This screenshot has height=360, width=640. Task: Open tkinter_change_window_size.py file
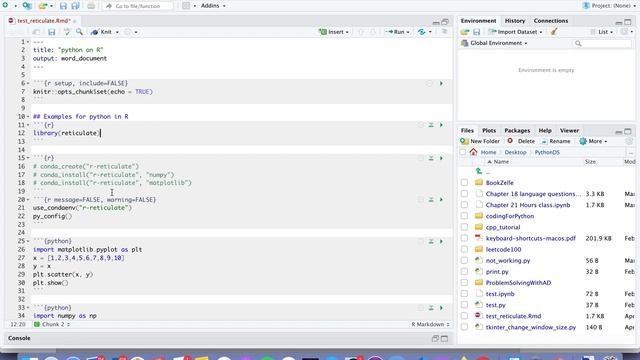pos(531,327)
